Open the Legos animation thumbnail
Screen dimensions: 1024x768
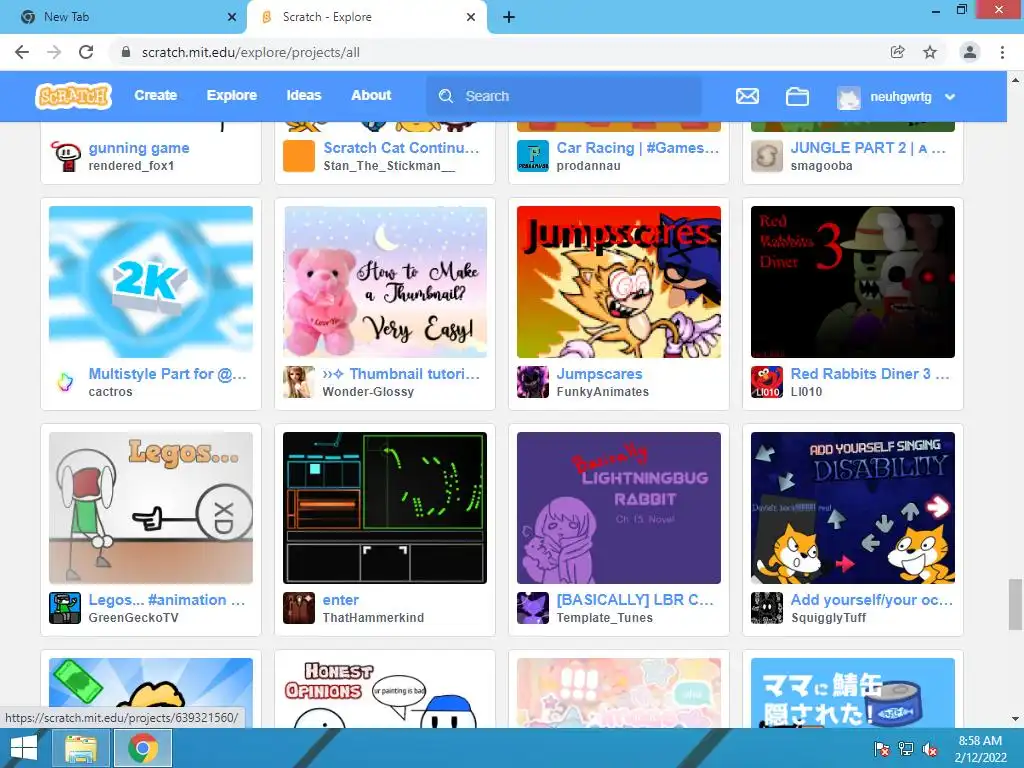pyautogui.click(x=151, y=508)
